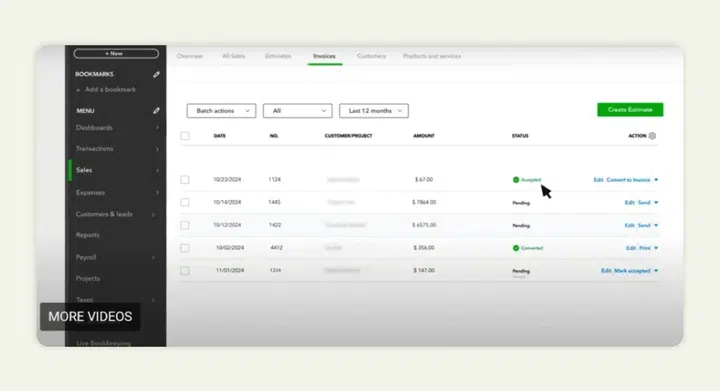Click the 10/23/2024 date cell
720x391 pixels.
[227, 179]
